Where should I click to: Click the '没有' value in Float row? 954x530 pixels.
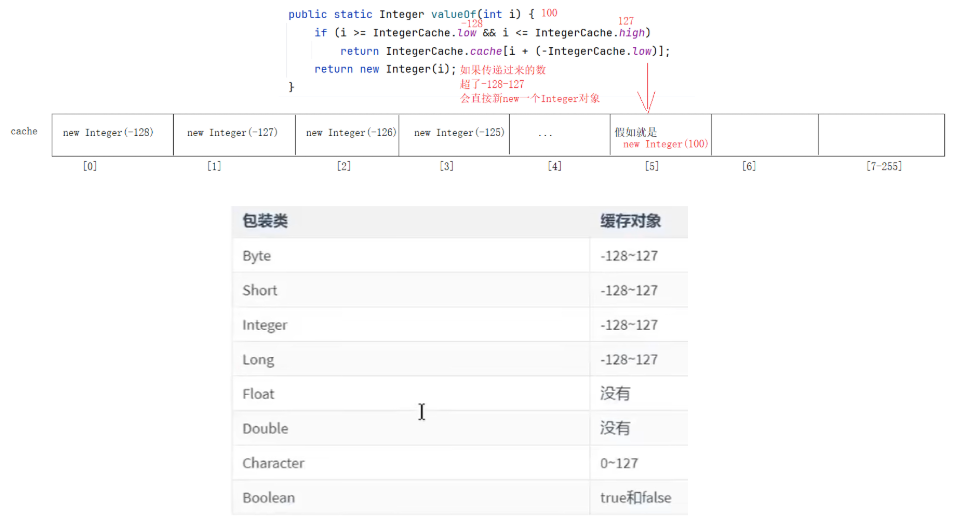[615, 394]
